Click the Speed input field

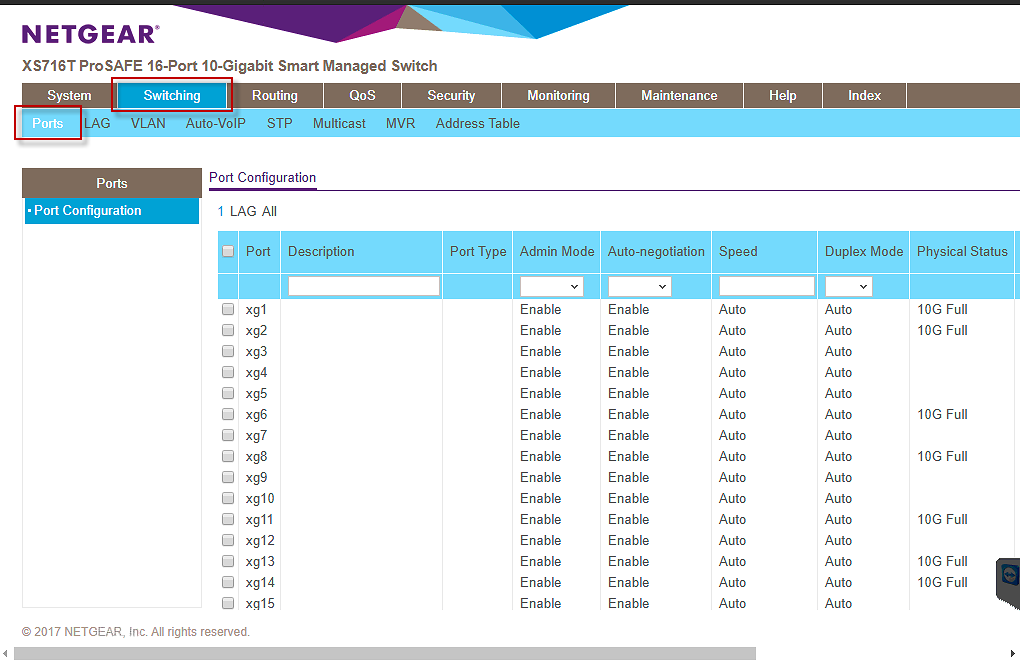pos(766,286)
